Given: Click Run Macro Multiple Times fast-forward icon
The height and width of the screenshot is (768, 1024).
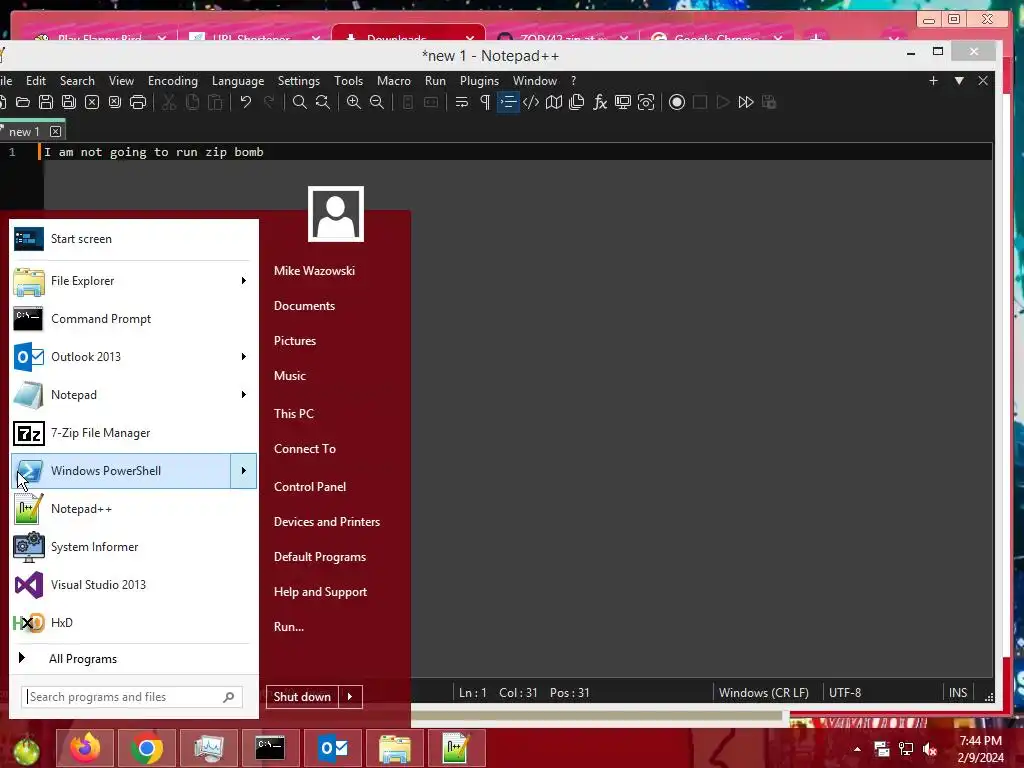Looking at the screenshot, I should [746, 102].
